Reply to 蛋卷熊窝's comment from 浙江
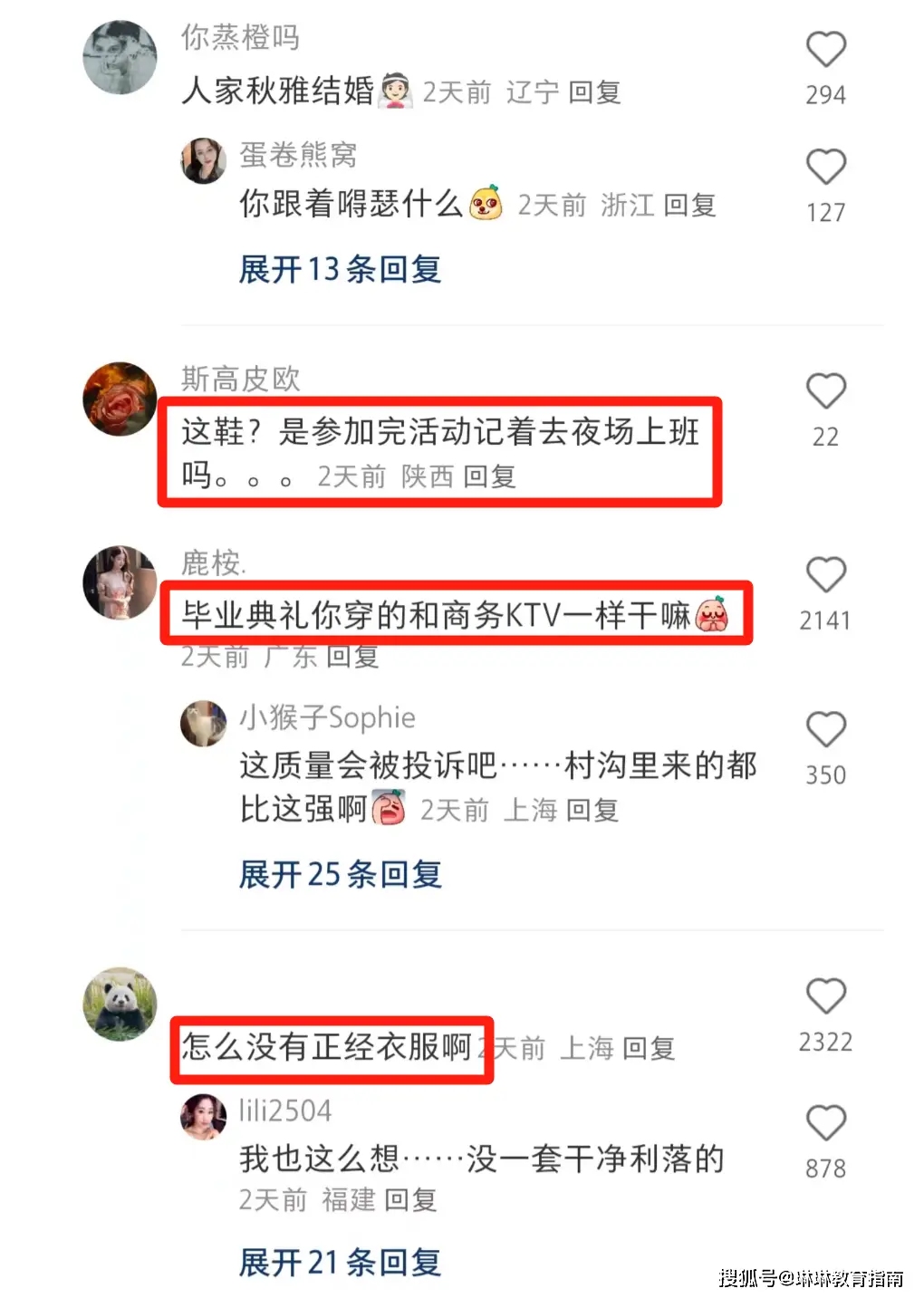This screenshot has height=1298, width=924. tap(690, 206)
